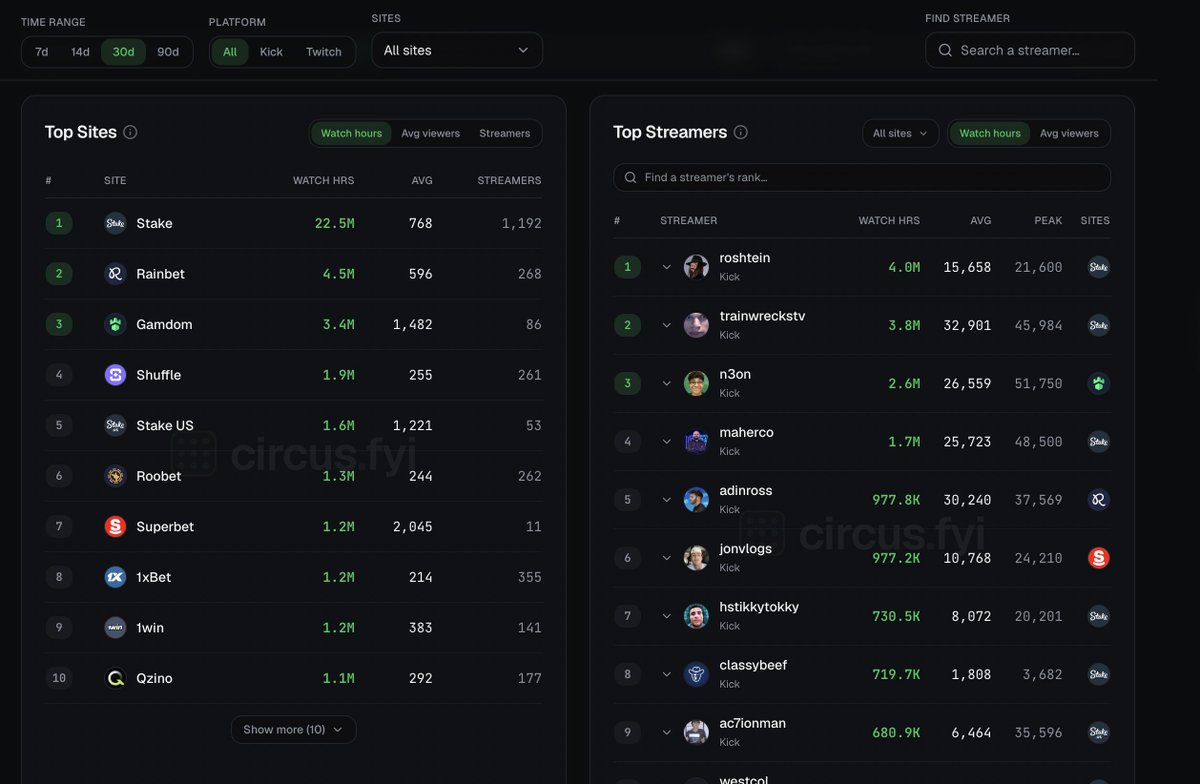This screenshot has height=784, width=1200.
Task: Open the All sites filter in Top Streamers
Action: tap(900, 133)
